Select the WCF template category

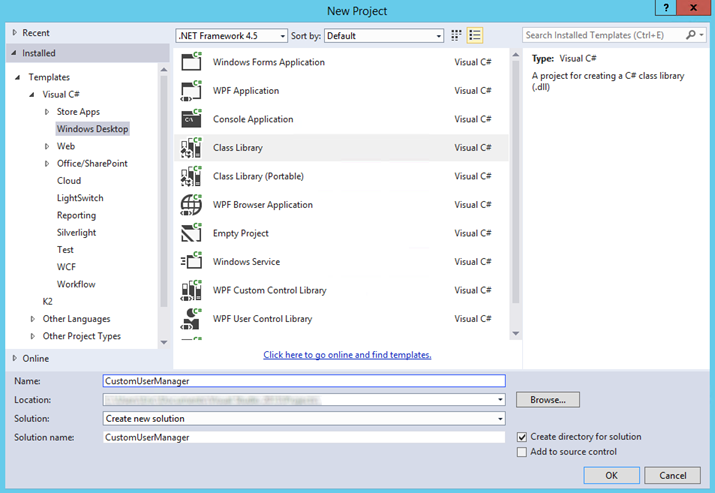pyautogui.click(x=66, y=267)
